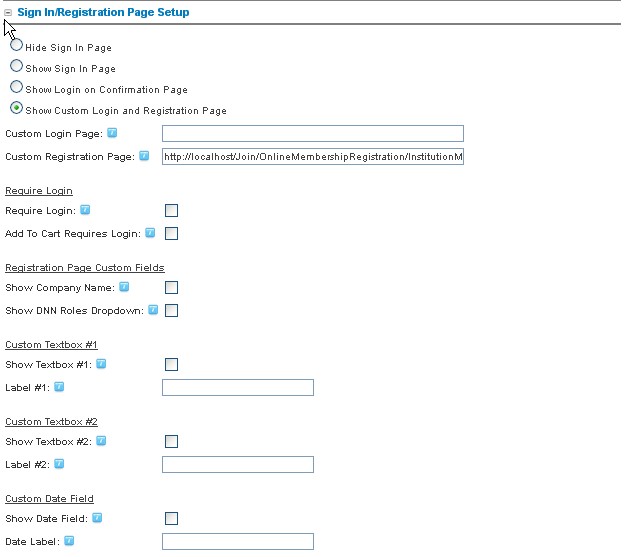Image resolution: width=626 pixels, height=557 pixels.
Task: Collapse the Sign In/Registration Page Setup section
Action: [8, 13]
